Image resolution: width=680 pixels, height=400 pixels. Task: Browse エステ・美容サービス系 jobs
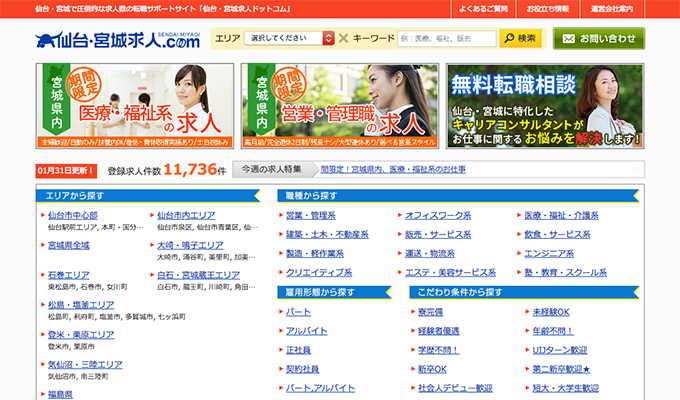[450, 272]
